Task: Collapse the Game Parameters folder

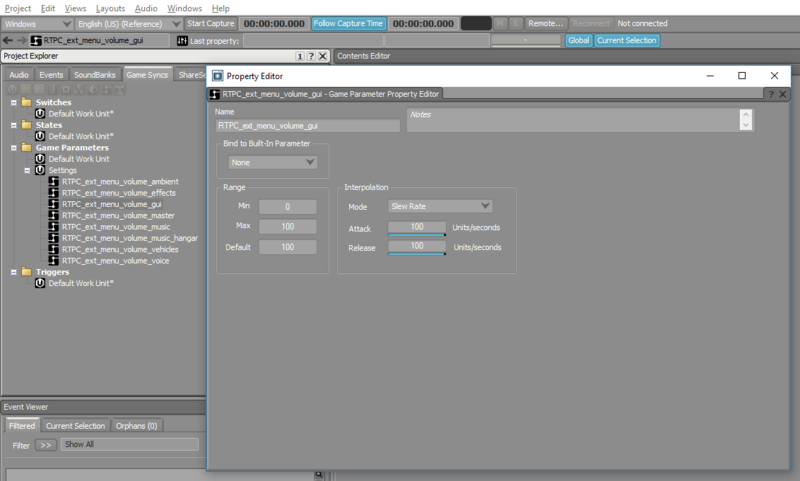Action: point(14,148)
